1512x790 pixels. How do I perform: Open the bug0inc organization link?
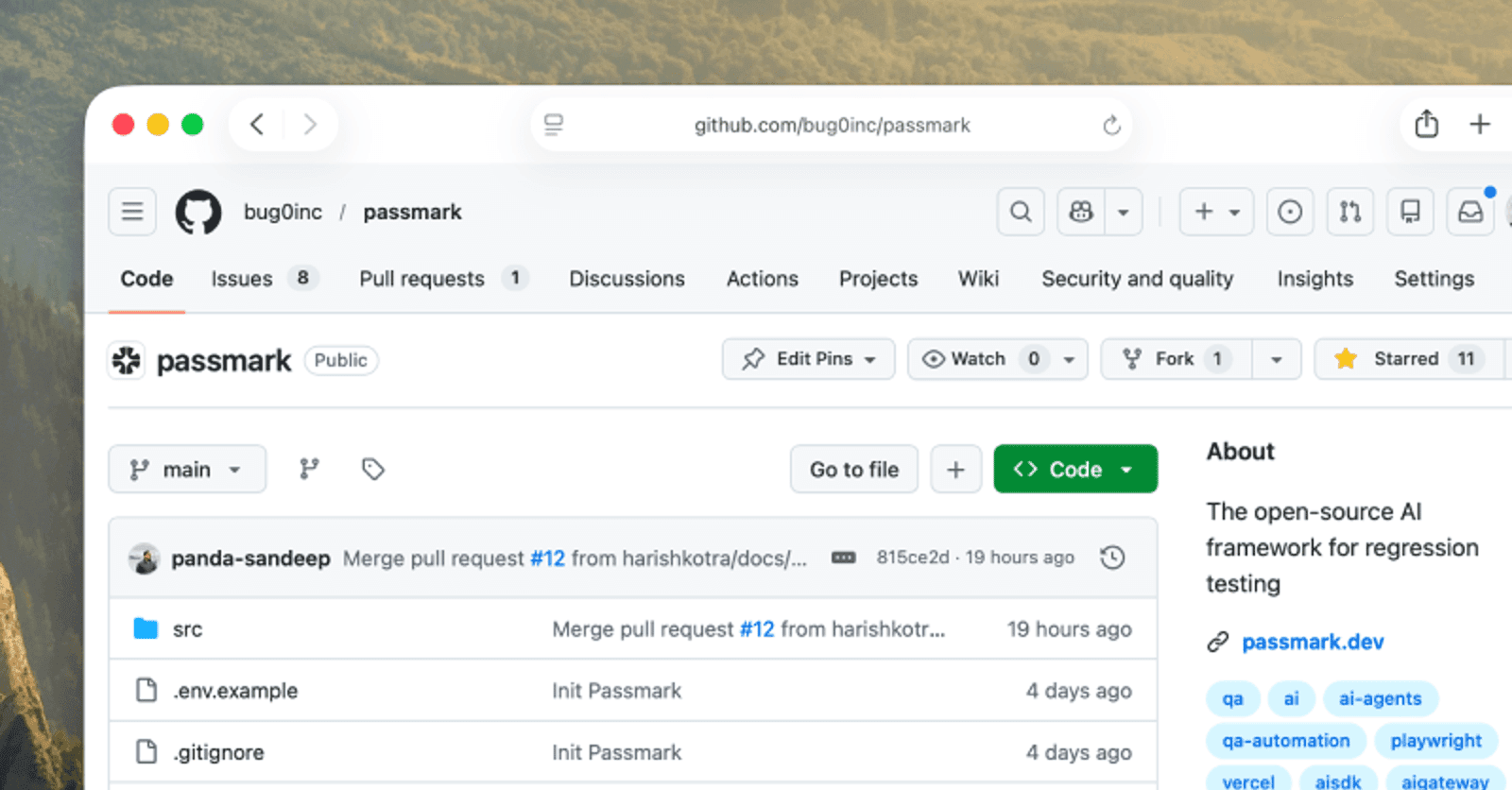click(x=283, y=212)
